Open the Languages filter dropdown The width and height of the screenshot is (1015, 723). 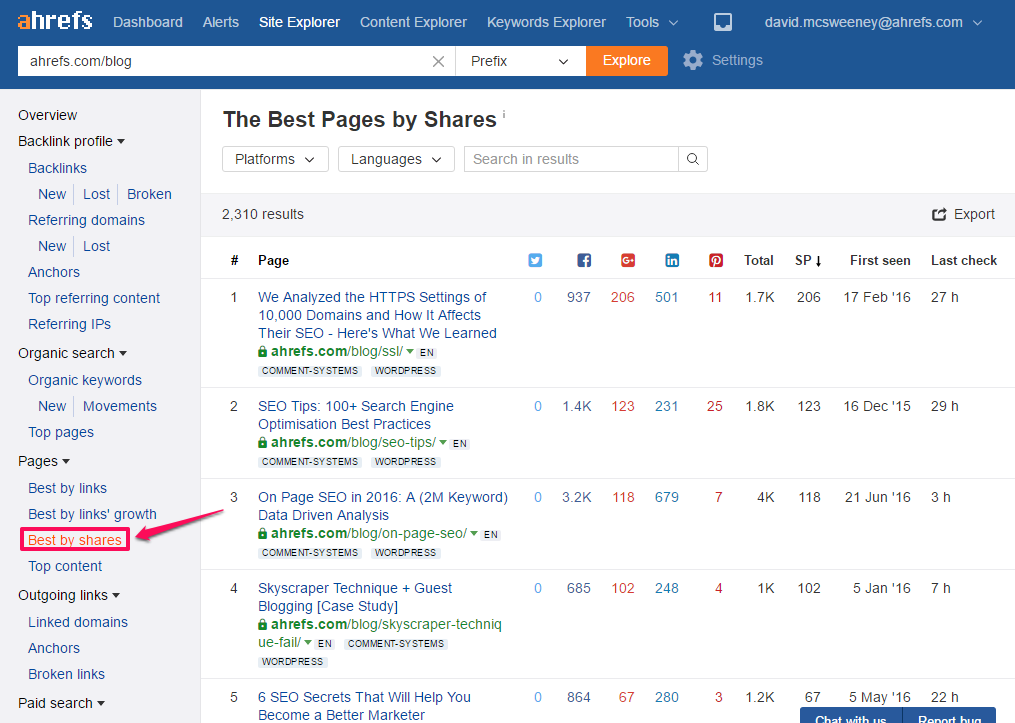(396, 159)
